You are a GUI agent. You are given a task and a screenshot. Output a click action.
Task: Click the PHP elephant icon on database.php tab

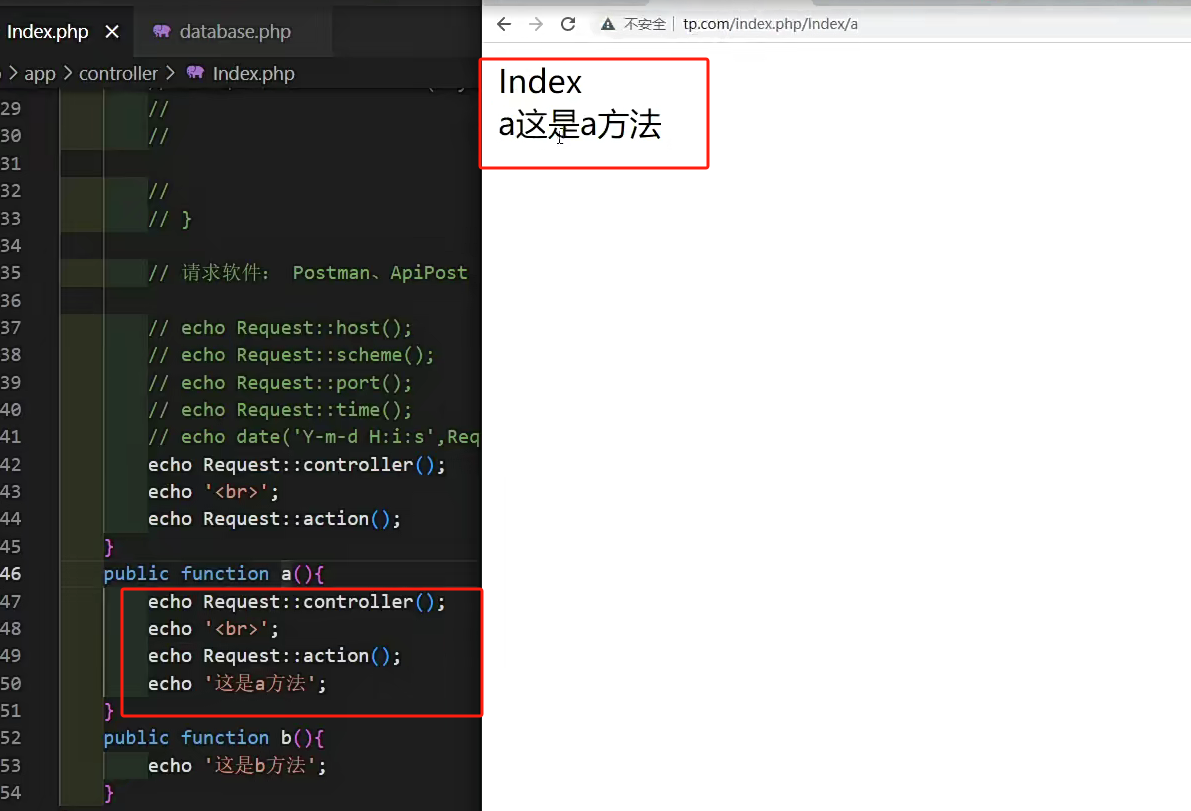162,31
